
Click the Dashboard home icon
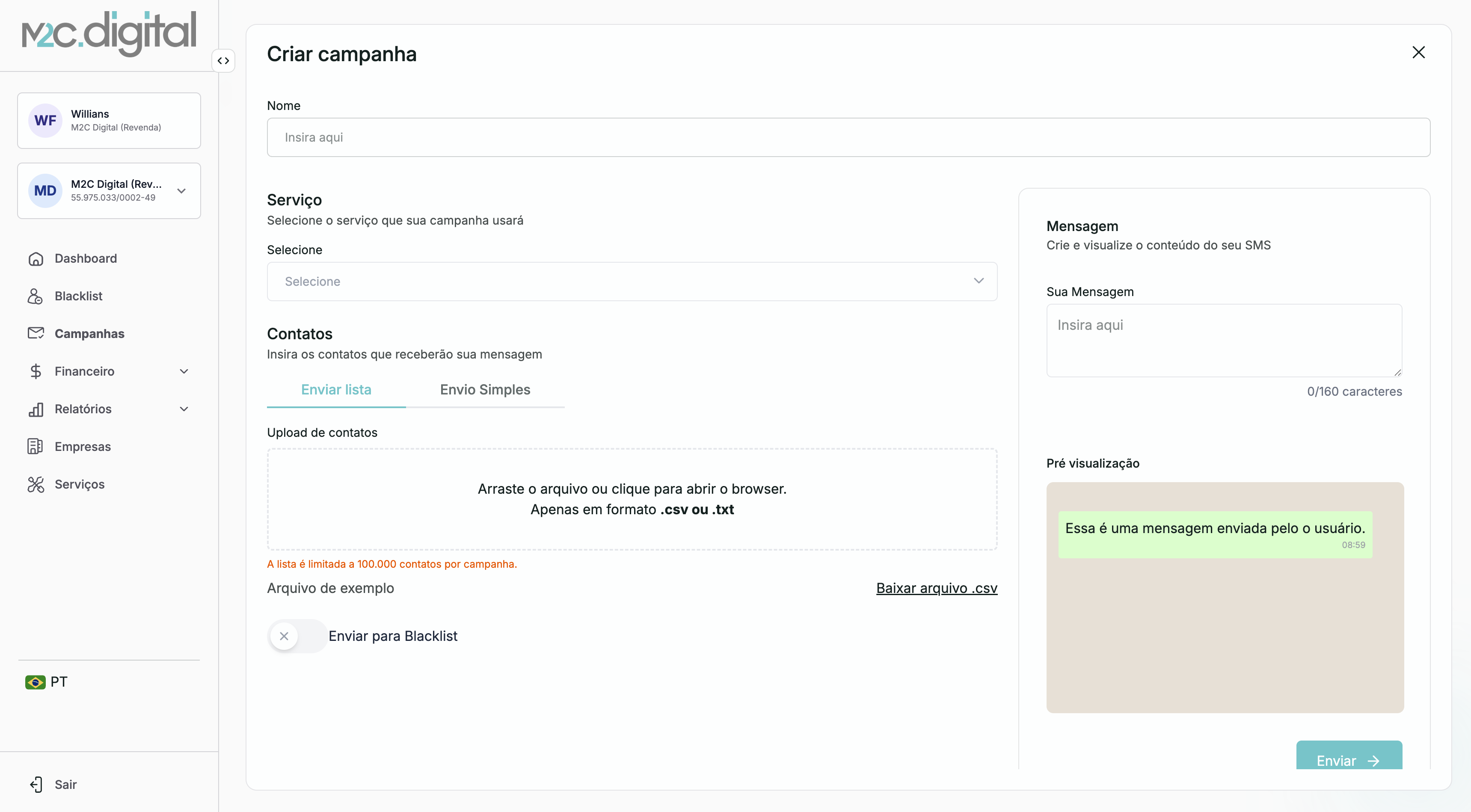tap(36, 259)
